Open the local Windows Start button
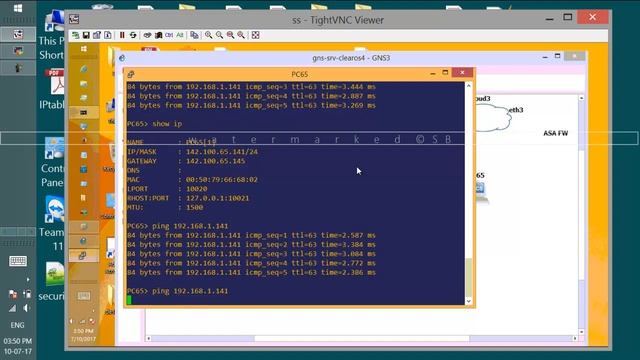This screenshot has width=640, height=360. (18, 8)
